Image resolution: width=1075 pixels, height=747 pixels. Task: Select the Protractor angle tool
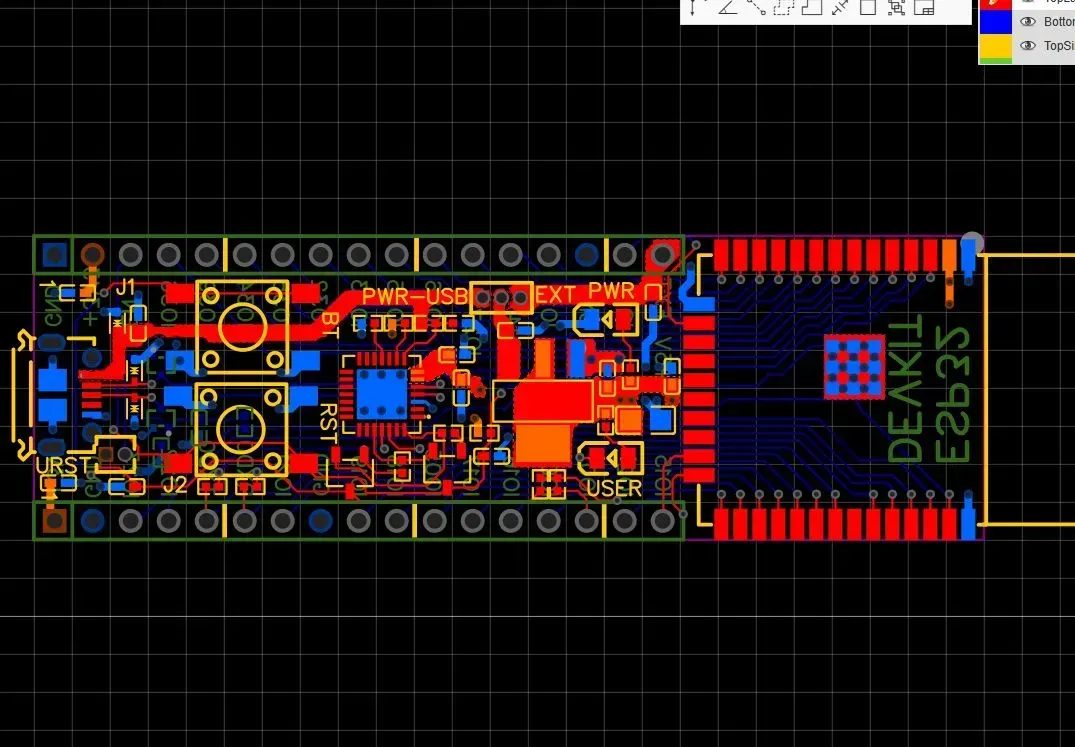[x=727, y=8]
